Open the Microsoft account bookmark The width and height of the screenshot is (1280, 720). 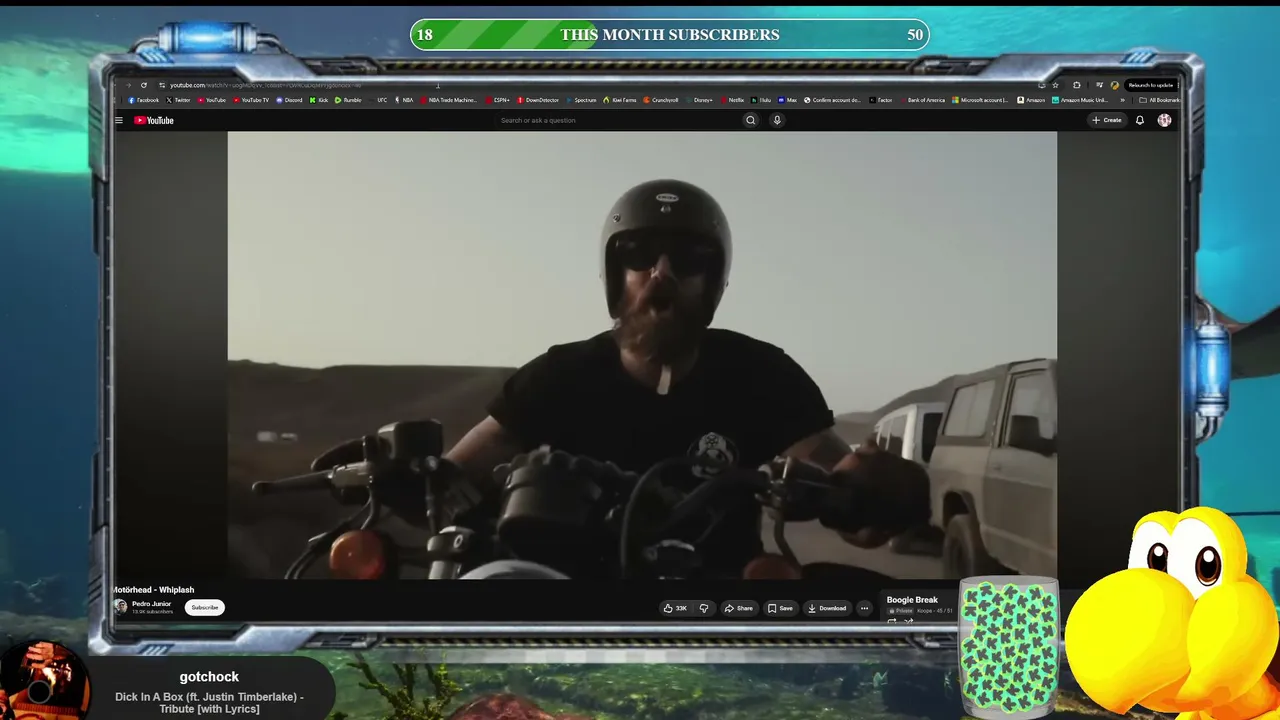981,100
